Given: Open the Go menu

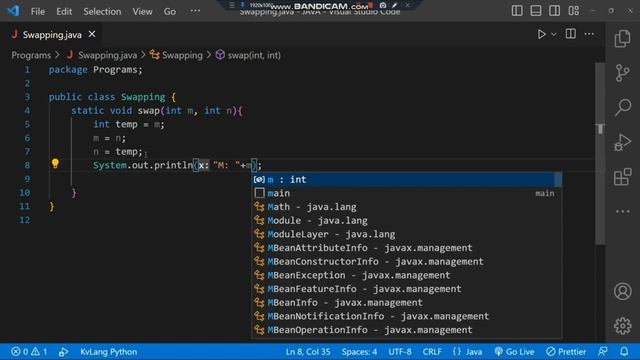Looking at the screenshot, I should point(170,11).
